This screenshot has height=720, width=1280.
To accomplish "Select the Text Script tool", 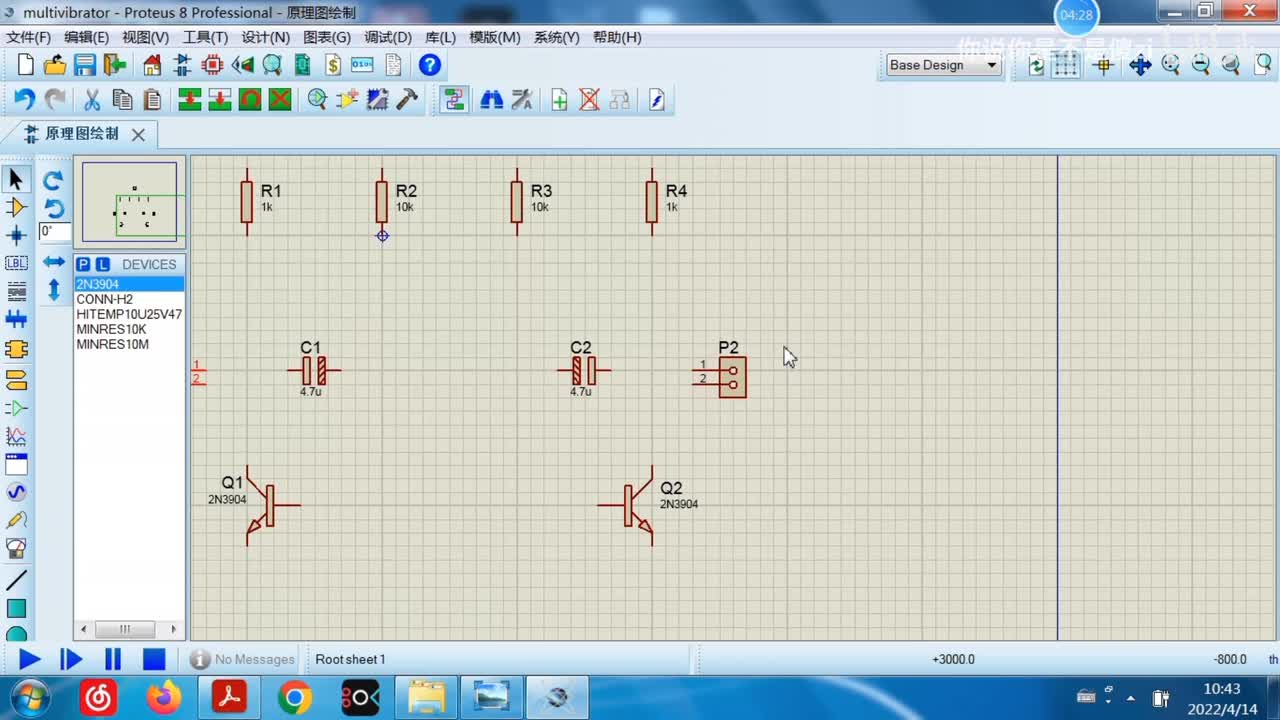I will pyautogui.click(x=16, y=291).
